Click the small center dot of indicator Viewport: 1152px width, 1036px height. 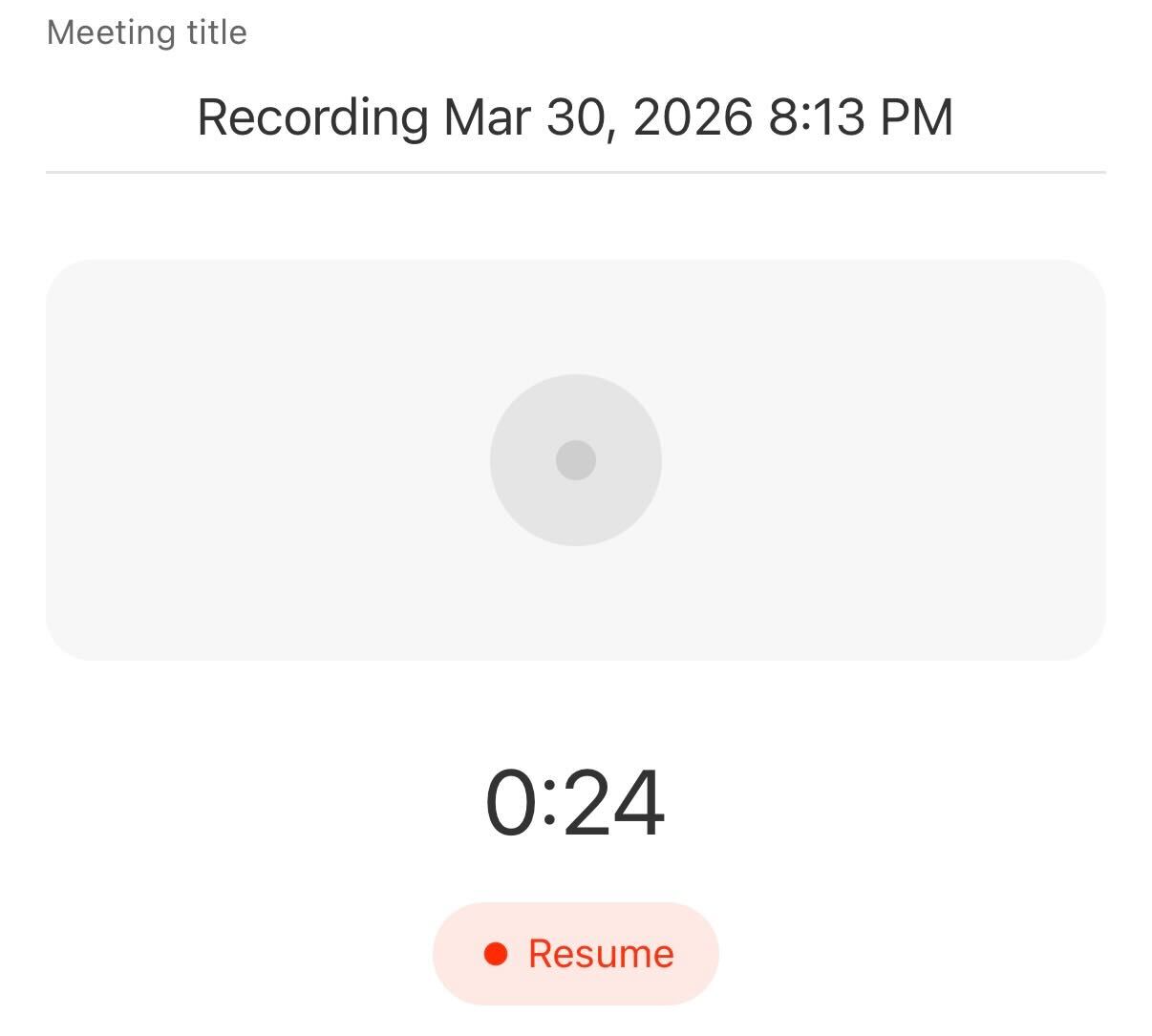(x=576, y=460)
